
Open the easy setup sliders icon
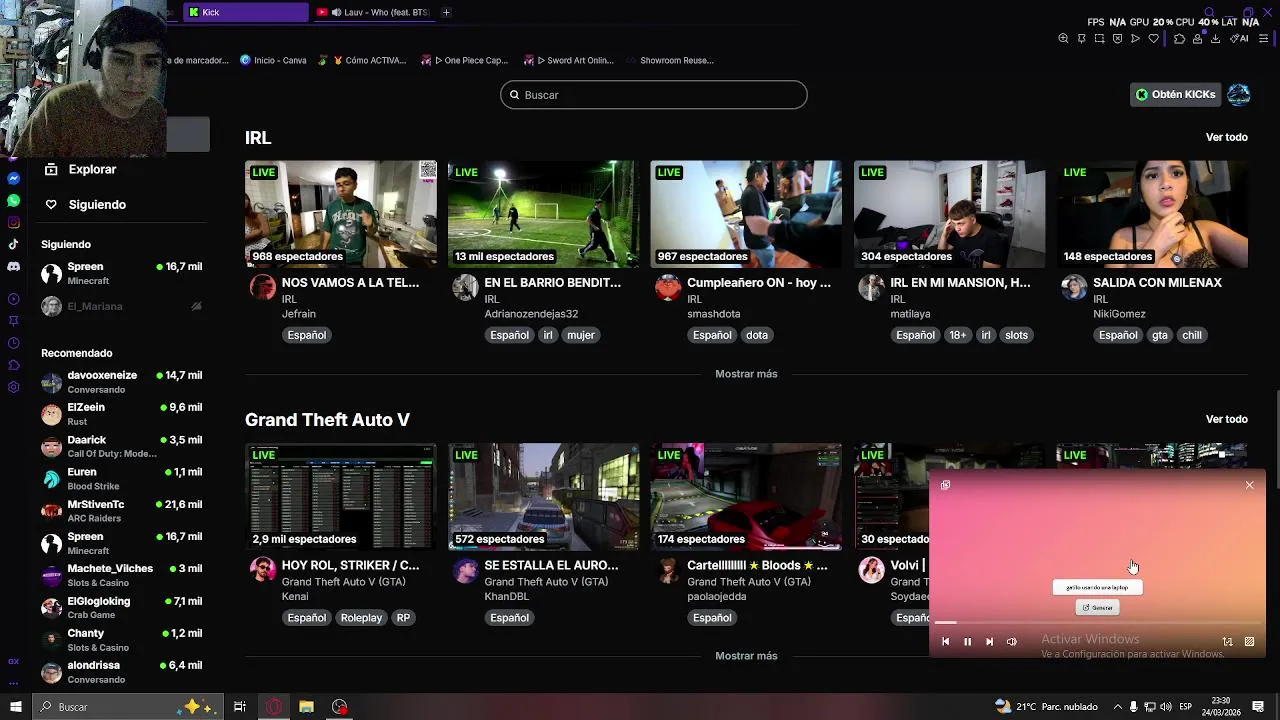point(1263,39)
